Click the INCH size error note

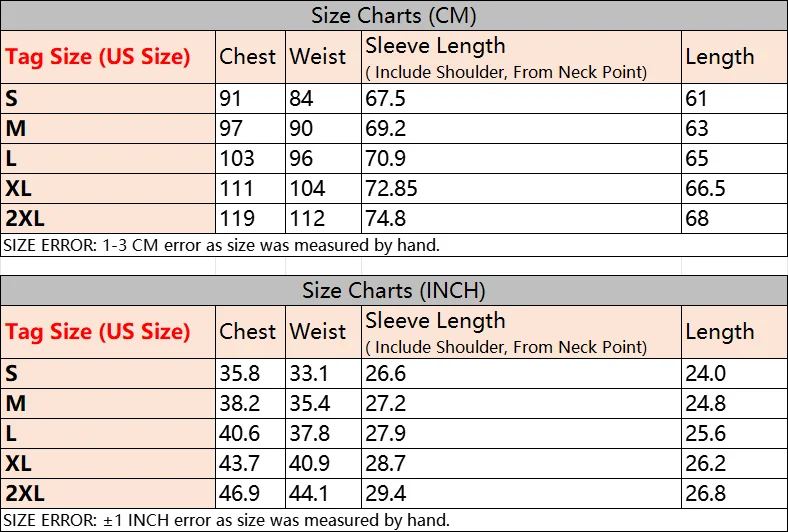point(227,520)
